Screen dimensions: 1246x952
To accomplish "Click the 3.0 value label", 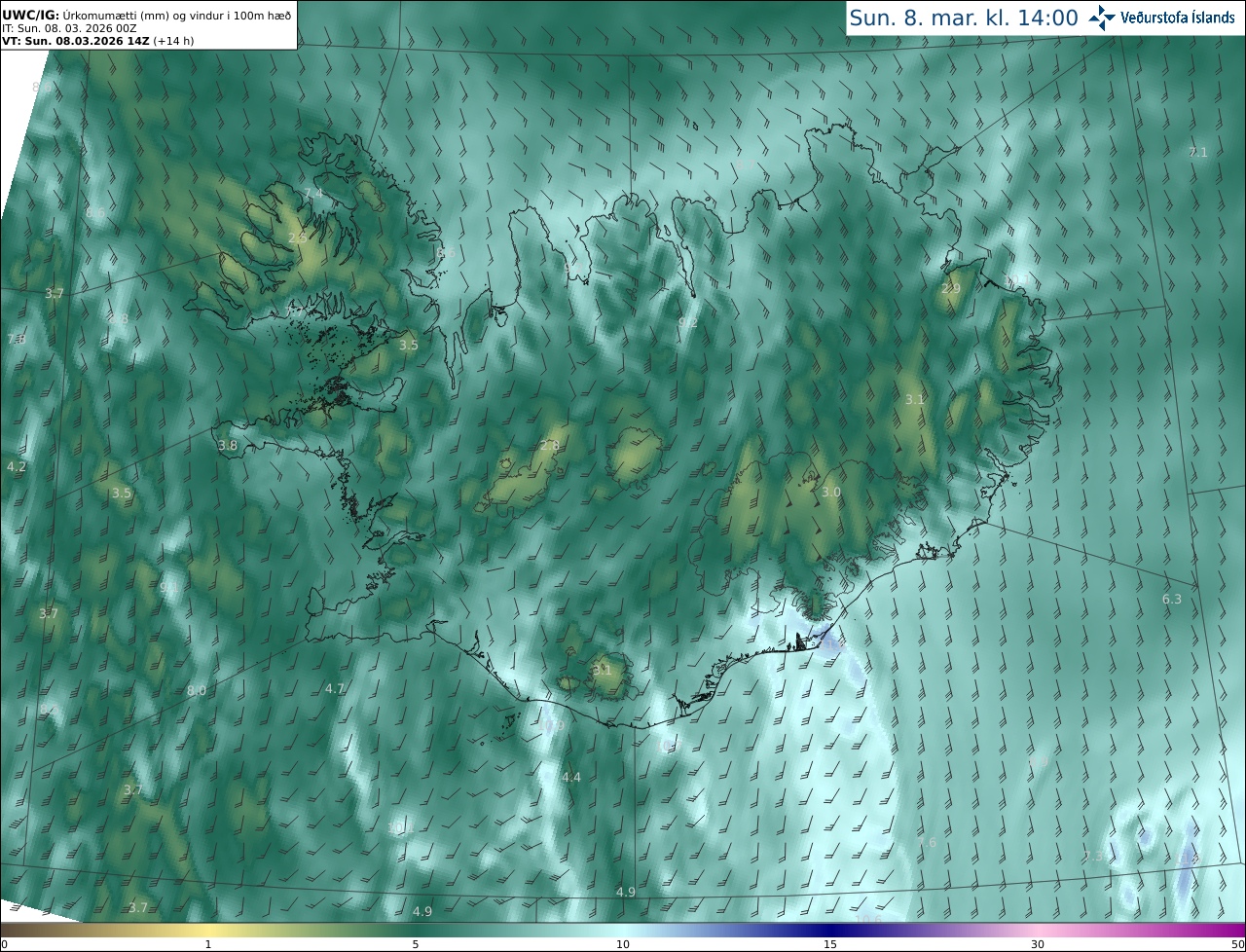I will [830, 492].
